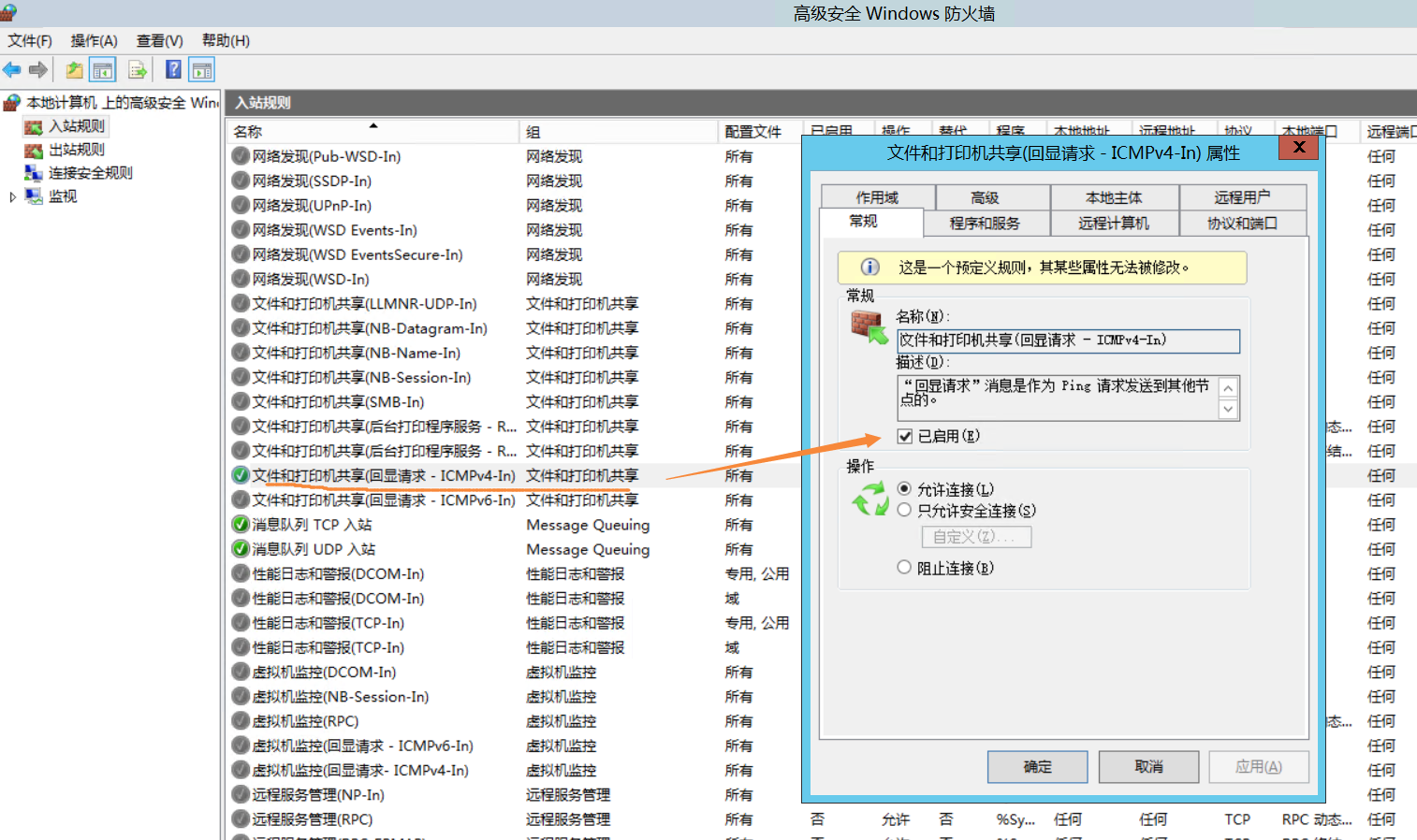This screenshot has width=1417, height=840.
Task: Click the disabled icon of 文件和打印机共享(SMB-In)
Action: pyautogui.click(x=241, y=402)
